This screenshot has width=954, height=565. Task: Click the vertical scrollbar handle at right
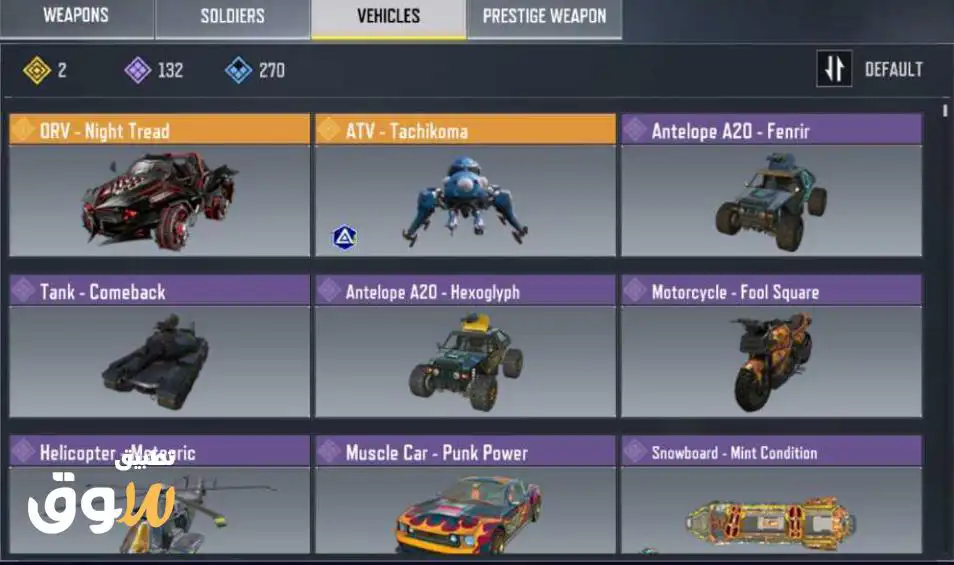pos(945,111)
